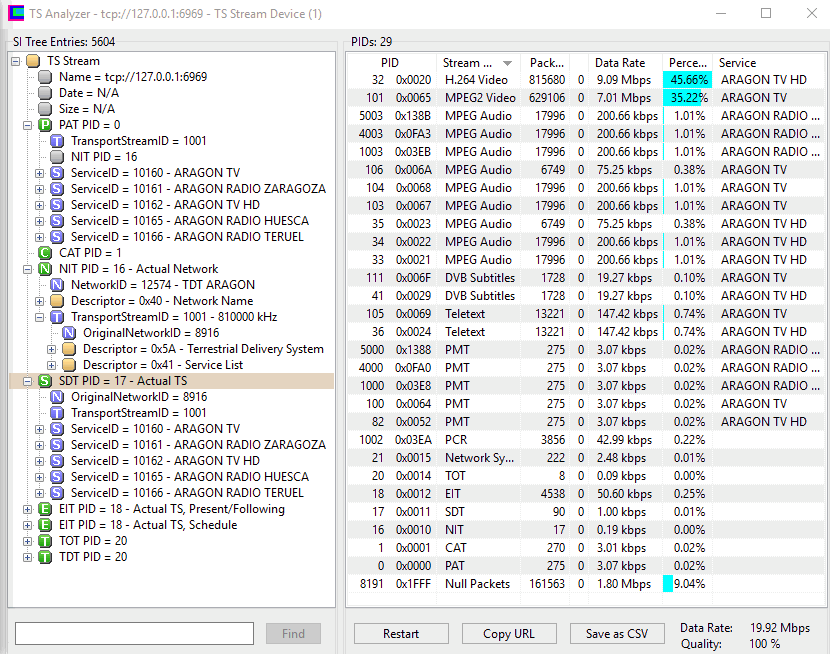Click the T icon beside TransportStreamID = 1001 under PAT
The width and height of the screenshot is (830, 654).
click(x=57, y=141)
